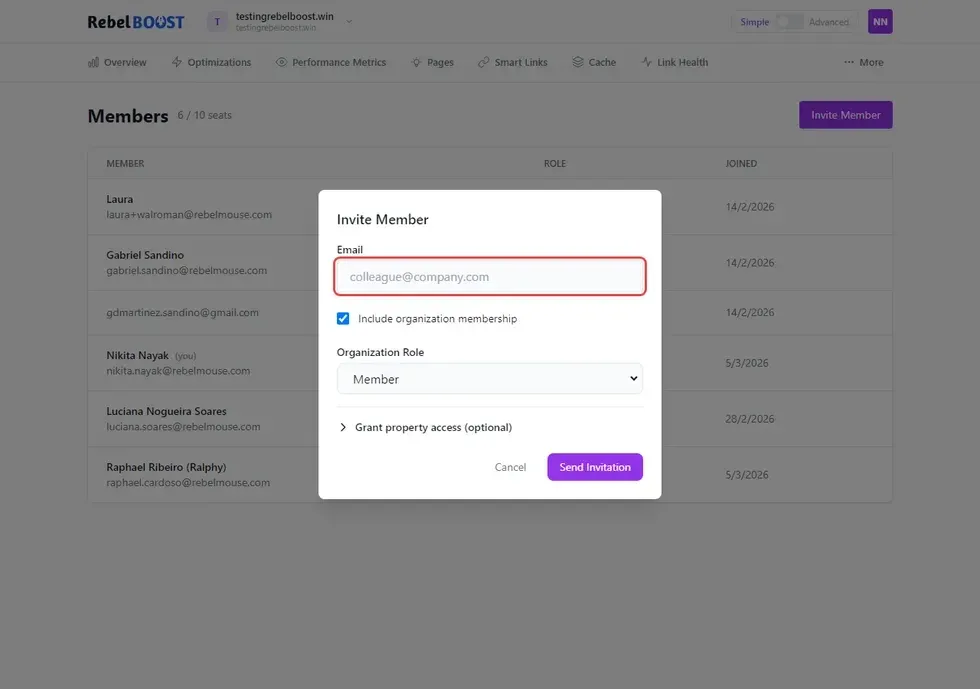Image resolution: width=980 pixels, height=689 pixels.
Task: Click the Performance Metrics gauge icon
Action: pos(282,62)
